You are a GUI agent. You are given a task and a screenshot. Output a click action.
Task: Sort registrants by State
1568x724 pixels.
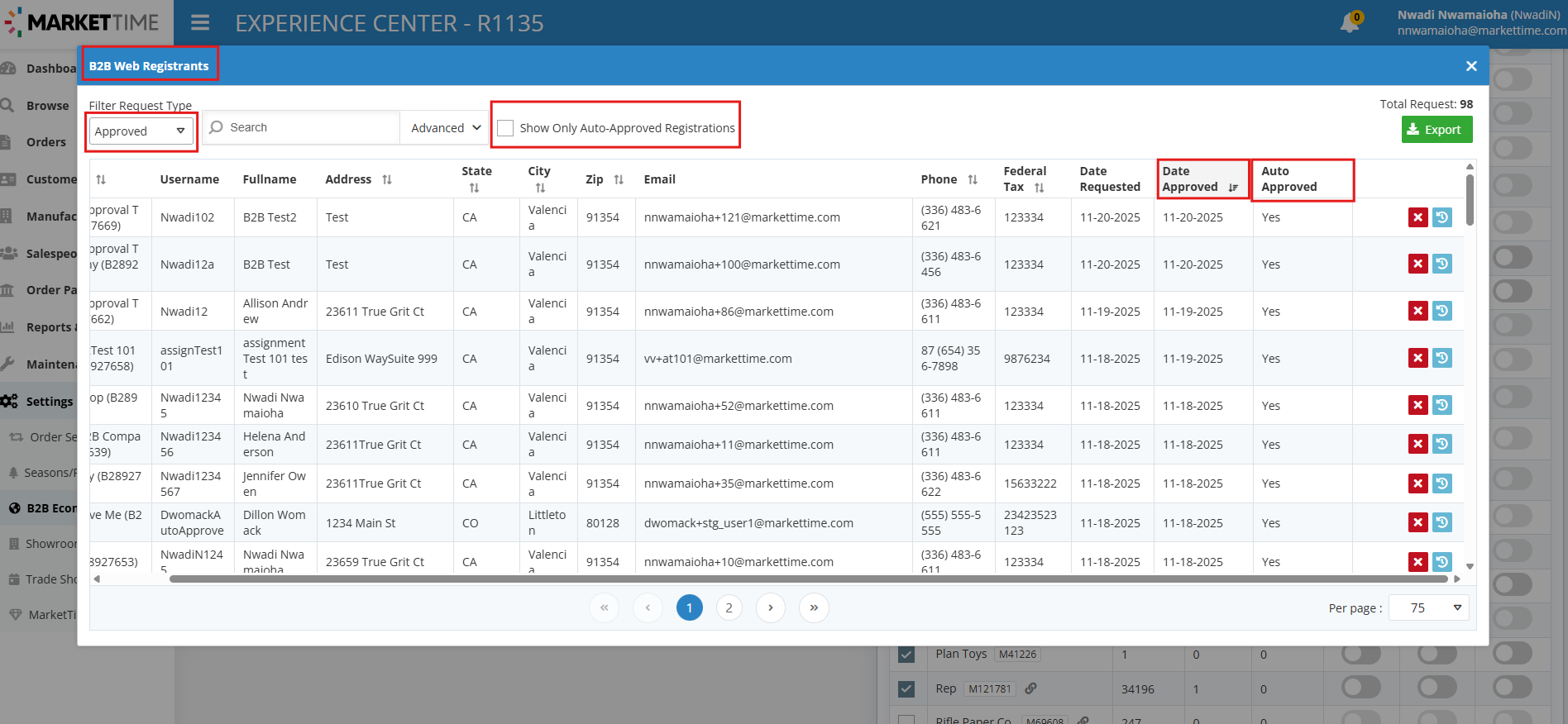[x=474, y=188]
